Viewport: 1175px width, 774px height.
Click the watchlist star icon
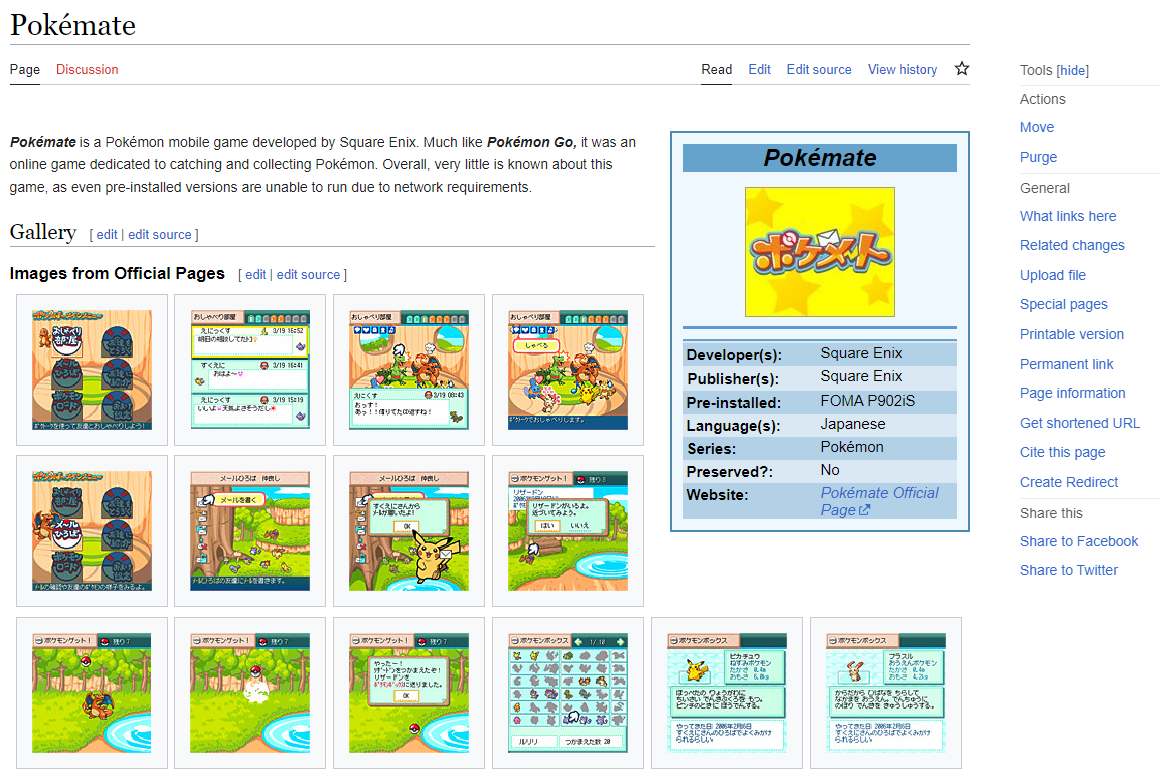click(961, 69)
